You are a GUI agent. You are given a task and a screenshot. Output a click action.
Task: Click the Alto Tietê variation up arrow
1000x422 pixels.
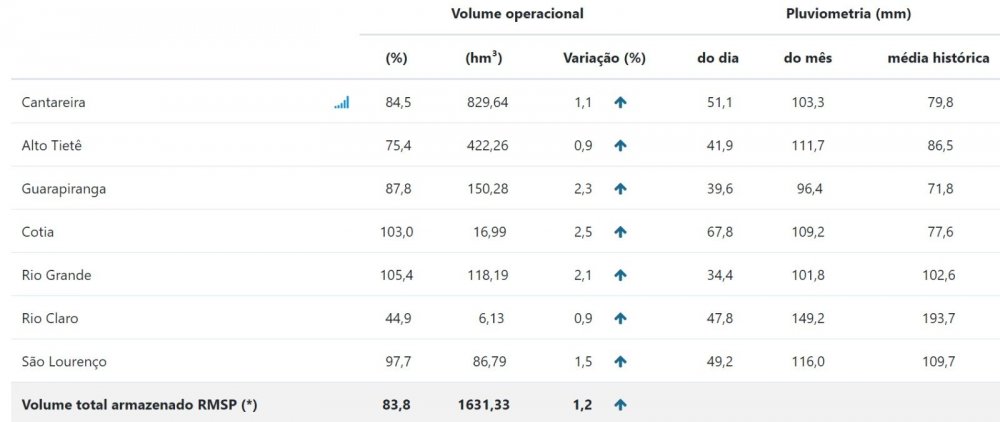pyautogui.click(x=621, y=145)
